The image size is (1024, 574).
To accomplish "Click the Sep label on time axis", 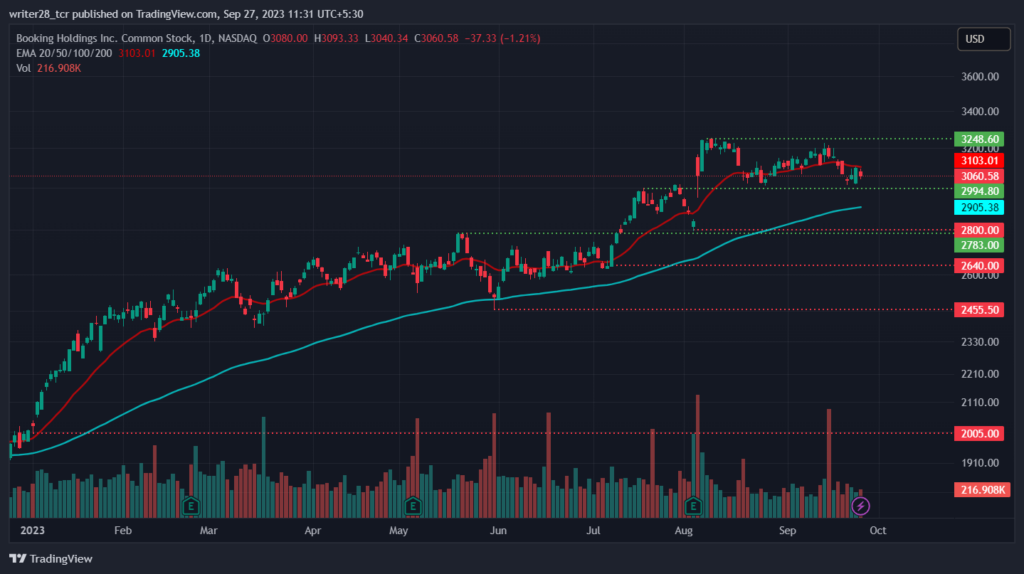I will coord(788,531).
